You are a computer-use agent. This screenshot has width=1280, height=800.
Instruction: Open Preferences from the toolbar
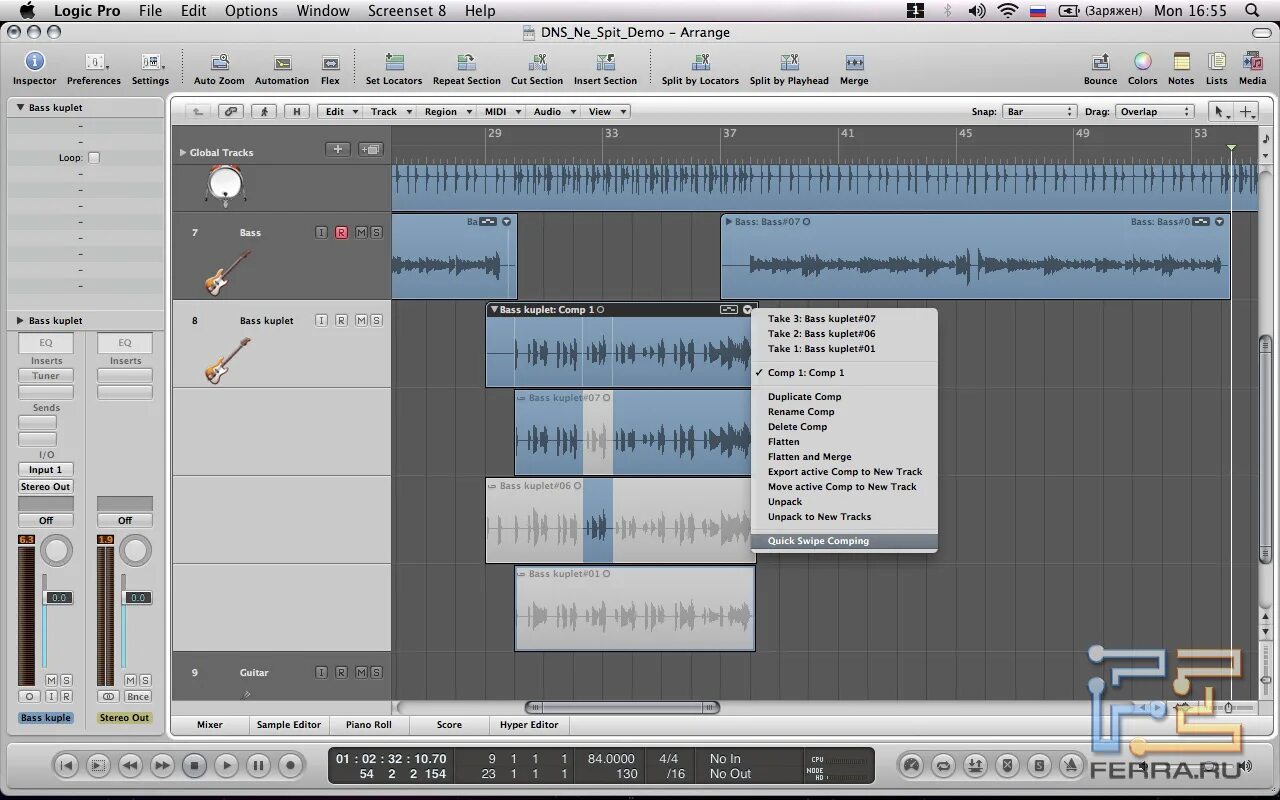pos(94,63)
